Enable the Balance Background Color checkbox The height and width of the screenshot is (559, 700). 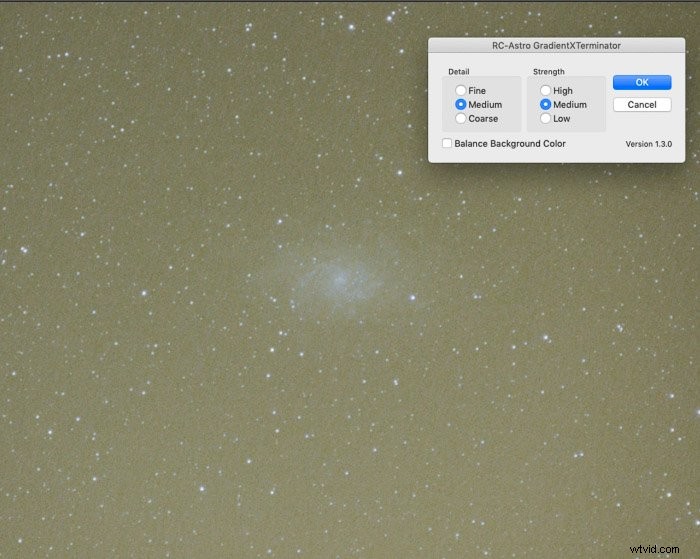447,143
